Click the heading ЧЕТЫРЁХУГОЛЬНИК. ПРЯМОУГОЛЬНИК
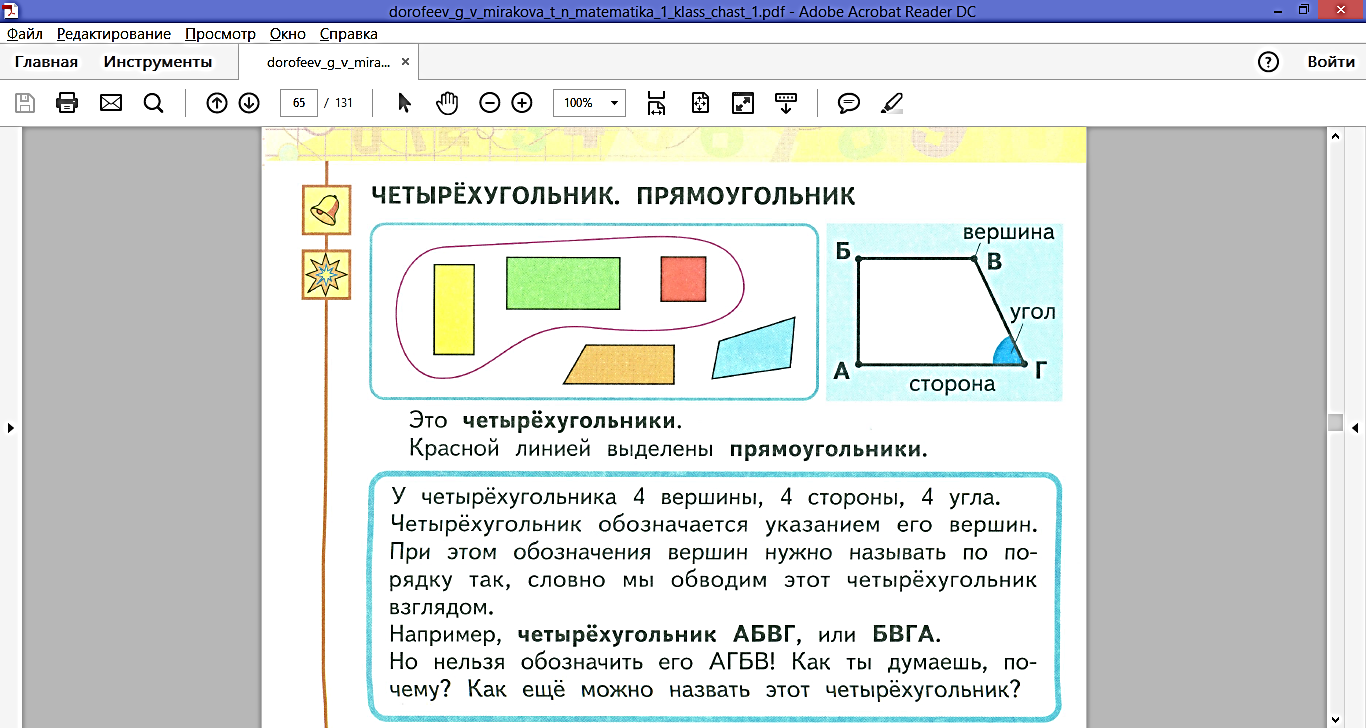This screenshot has height=728, width=1366. click(x=613, y=195)
